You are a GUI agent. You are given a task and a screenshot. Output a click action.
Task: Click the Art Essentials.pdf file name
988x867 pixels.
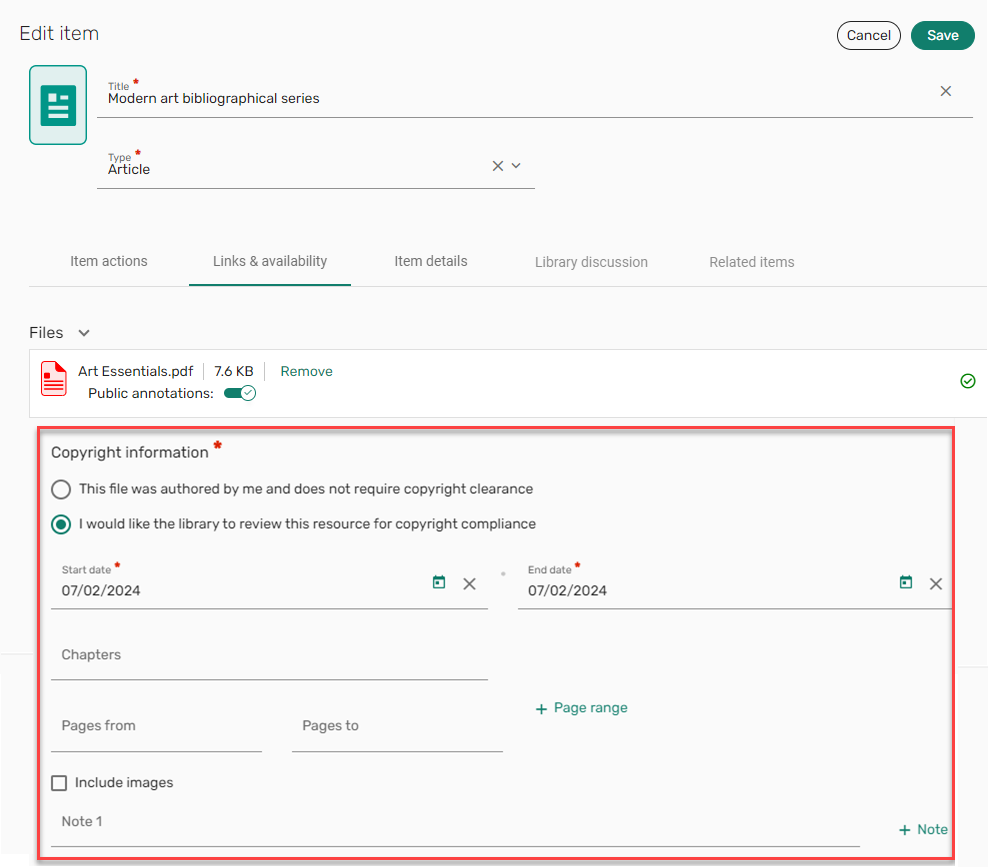(x=135, y=372)
